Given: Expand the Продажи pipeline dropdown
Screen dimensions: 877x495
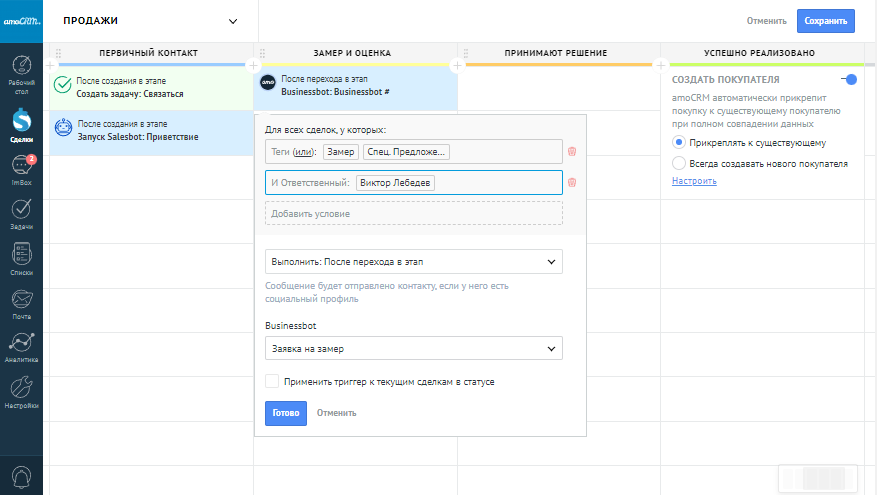Looking at the screenshot, I should coord(233,21).
